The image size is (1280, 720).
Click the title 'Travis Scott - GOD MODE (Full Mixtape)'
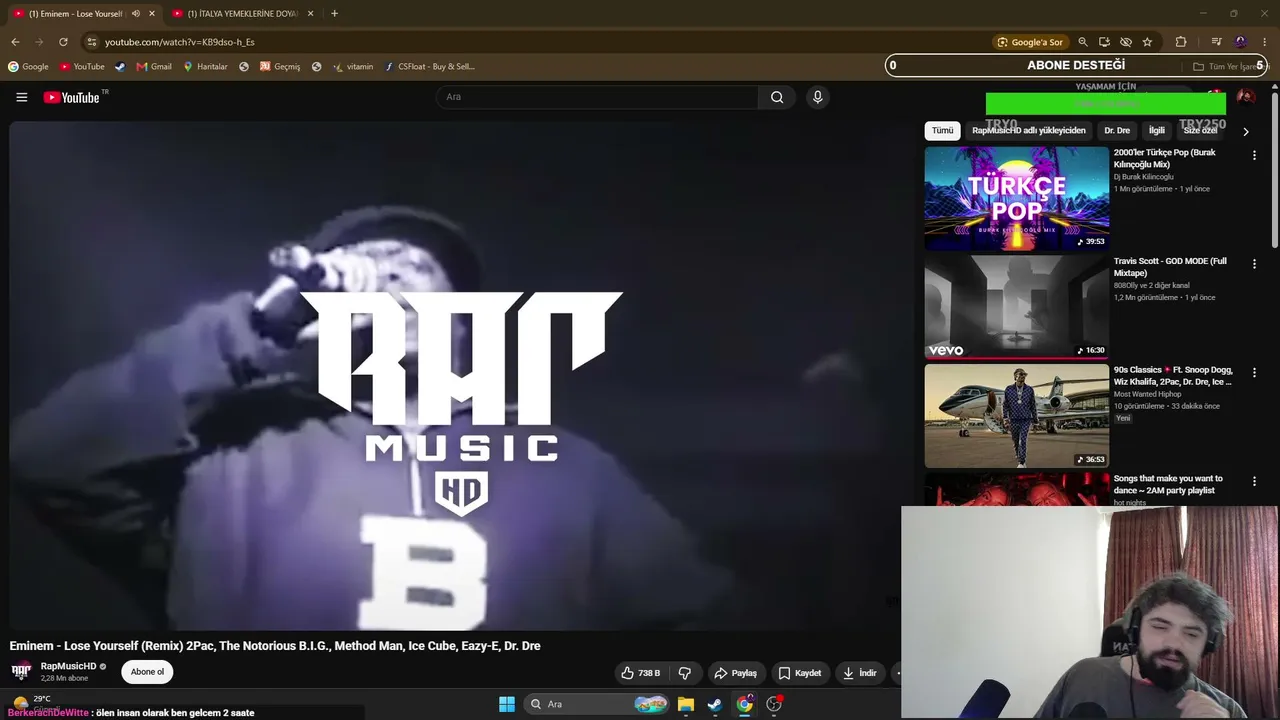[1170, 267]
